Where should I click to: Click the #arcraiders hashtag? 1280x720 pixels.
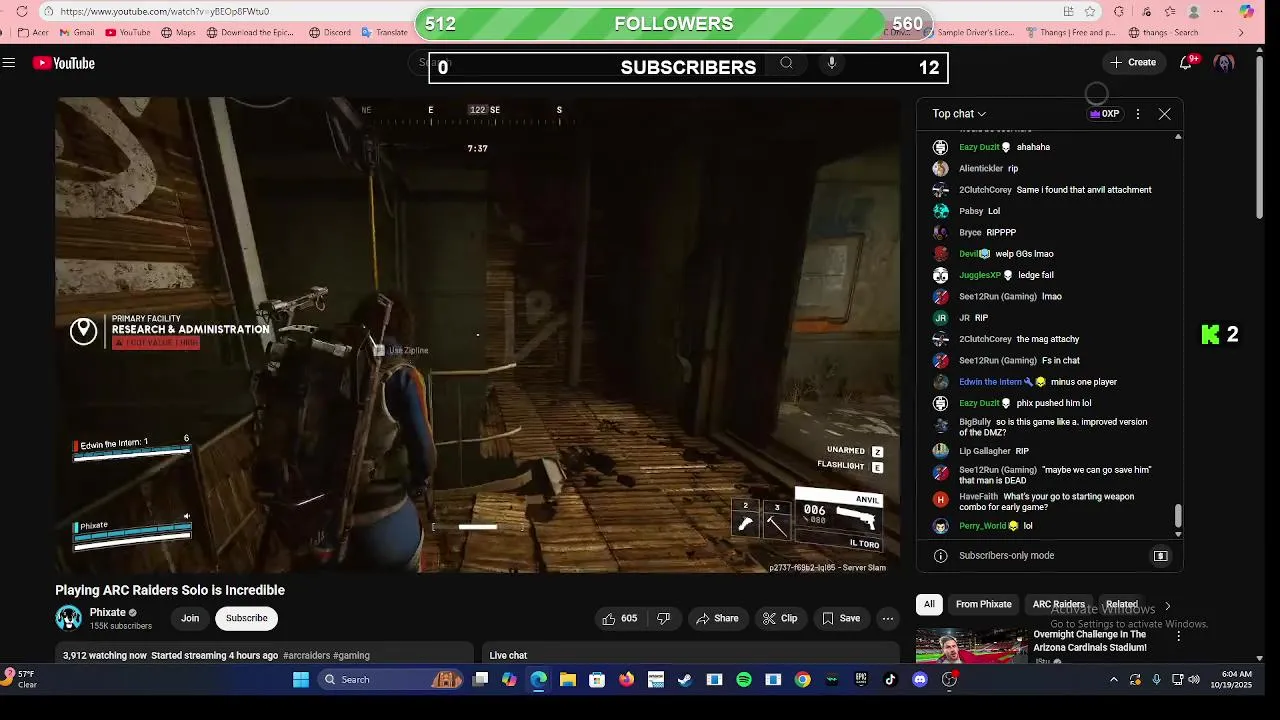pos(306,656)
